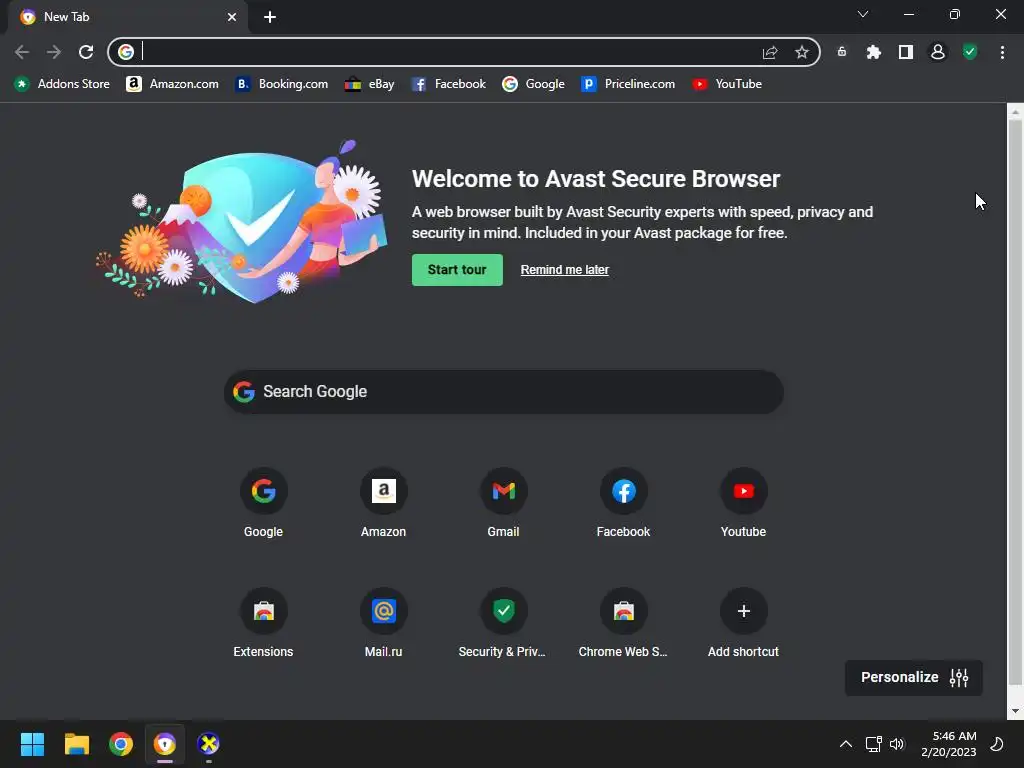Bookmark this tab with the star icon
Screen dimensions: 1024x768
pyautogui.click(x=802, y=53)
